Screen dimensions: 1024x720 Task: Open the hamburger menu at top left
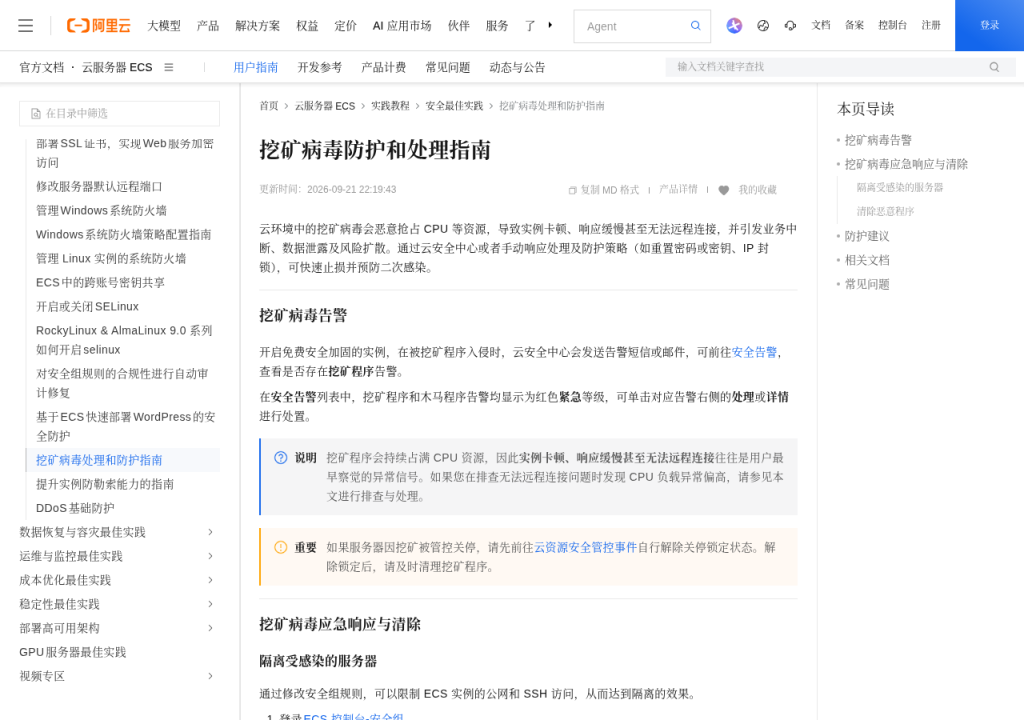pyautogui.click(x=25, y=25)
